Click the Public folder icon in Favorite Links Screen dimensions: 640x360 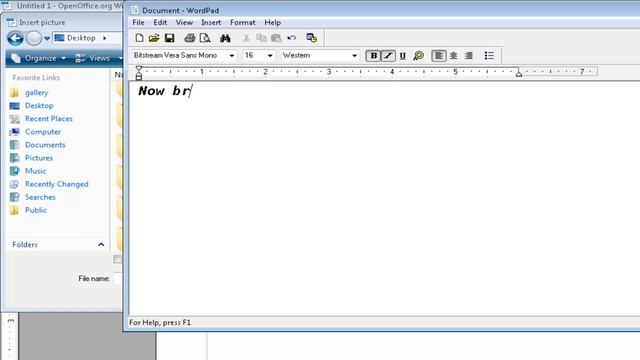click(14, 210)
